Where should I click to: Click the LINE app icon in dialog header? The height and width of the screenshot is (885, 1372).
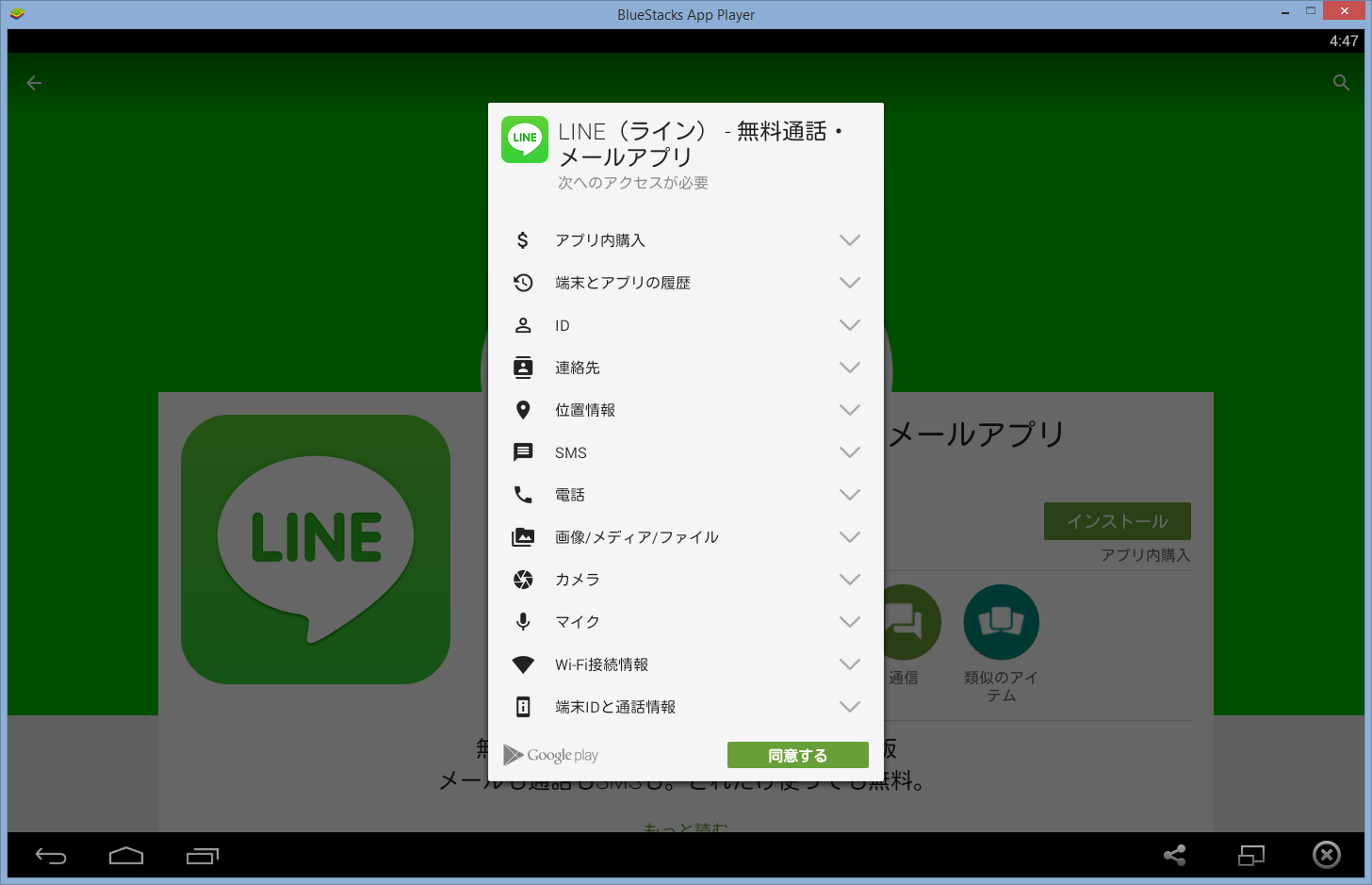point(525,139)
